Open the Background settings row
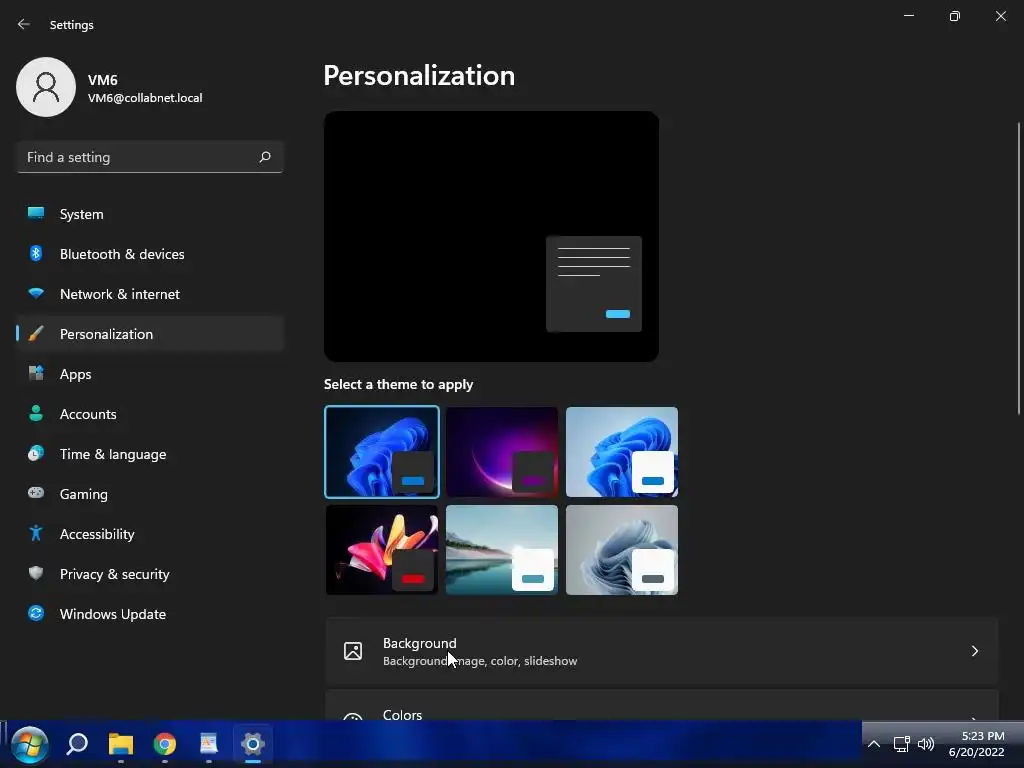The height and width of the screenshot is (768, 1024). [x=662, y=651]
